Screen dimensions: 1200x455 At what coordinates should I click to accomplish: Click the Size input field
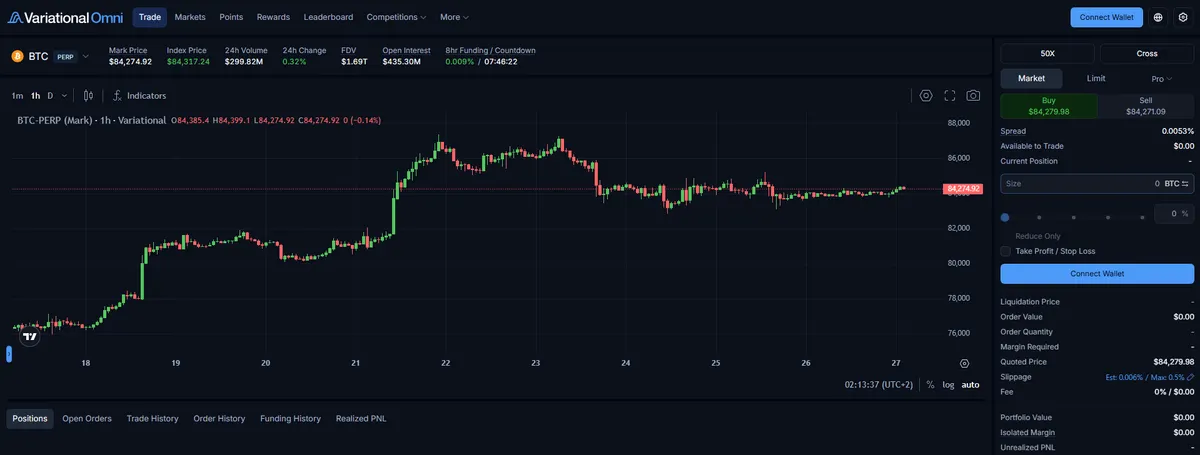click(x=1097, y=184)
